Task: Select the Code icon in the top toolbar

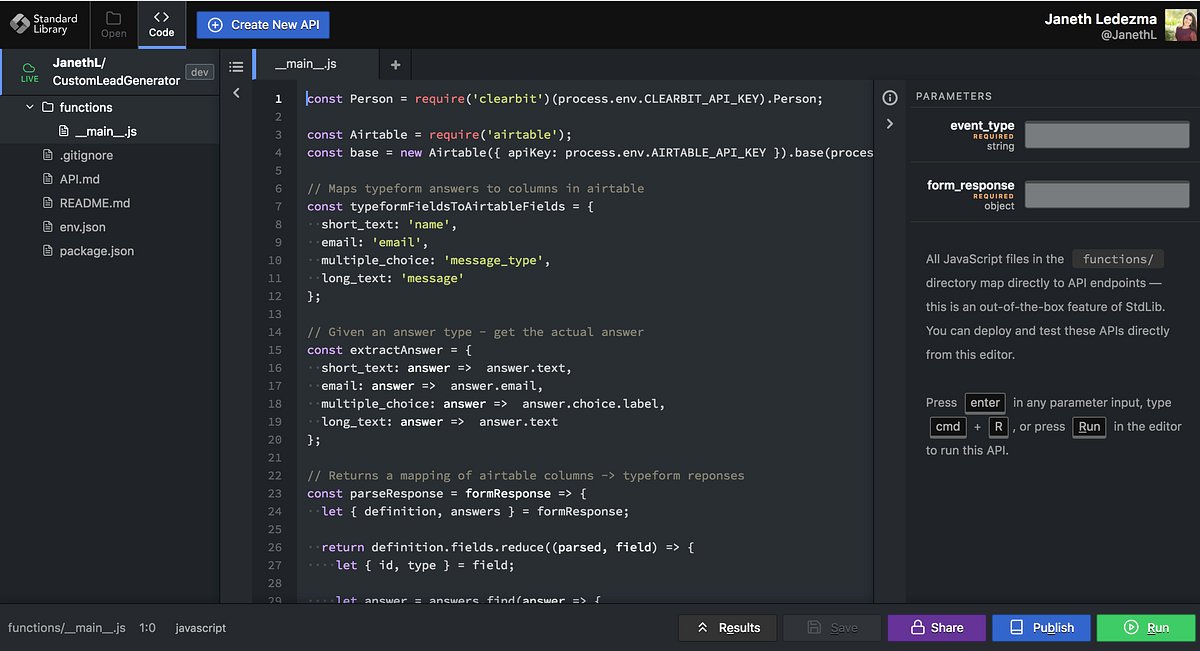Action: (x=161, y=24)
